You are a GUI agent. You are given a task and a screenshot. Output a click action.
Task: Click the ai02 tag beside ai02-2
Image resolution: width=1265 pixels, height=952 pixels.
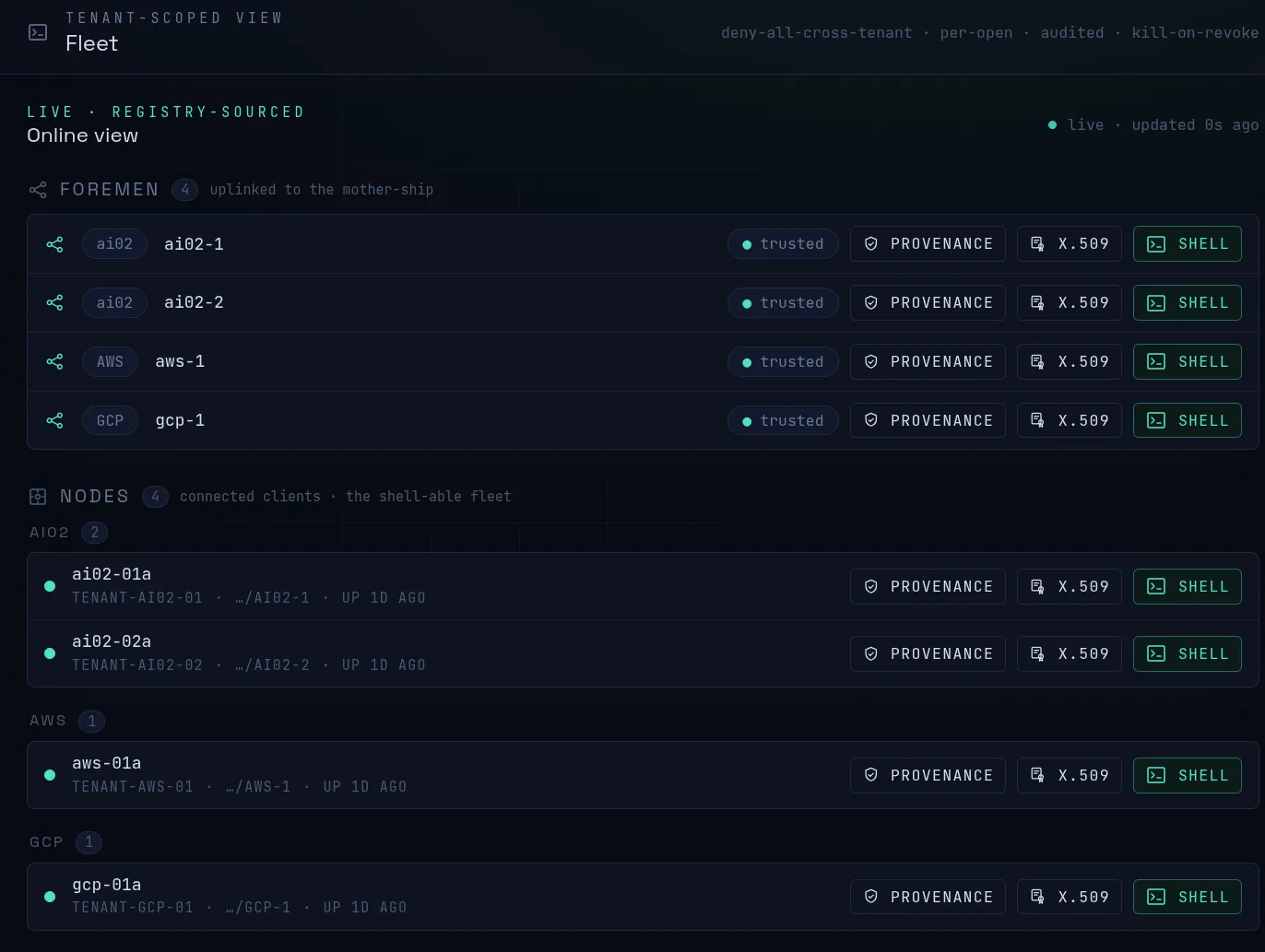click(114, 303)
